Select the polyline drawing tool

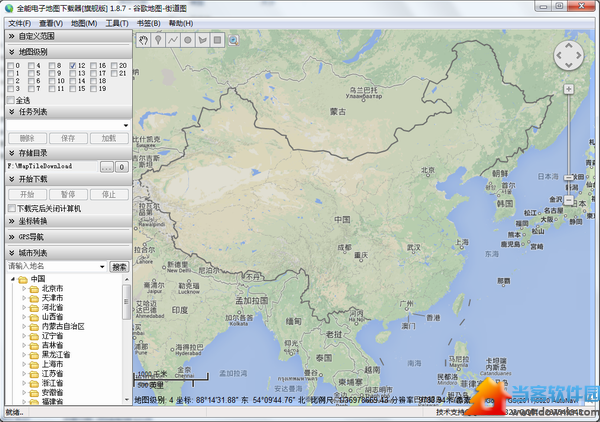point(173,40)
